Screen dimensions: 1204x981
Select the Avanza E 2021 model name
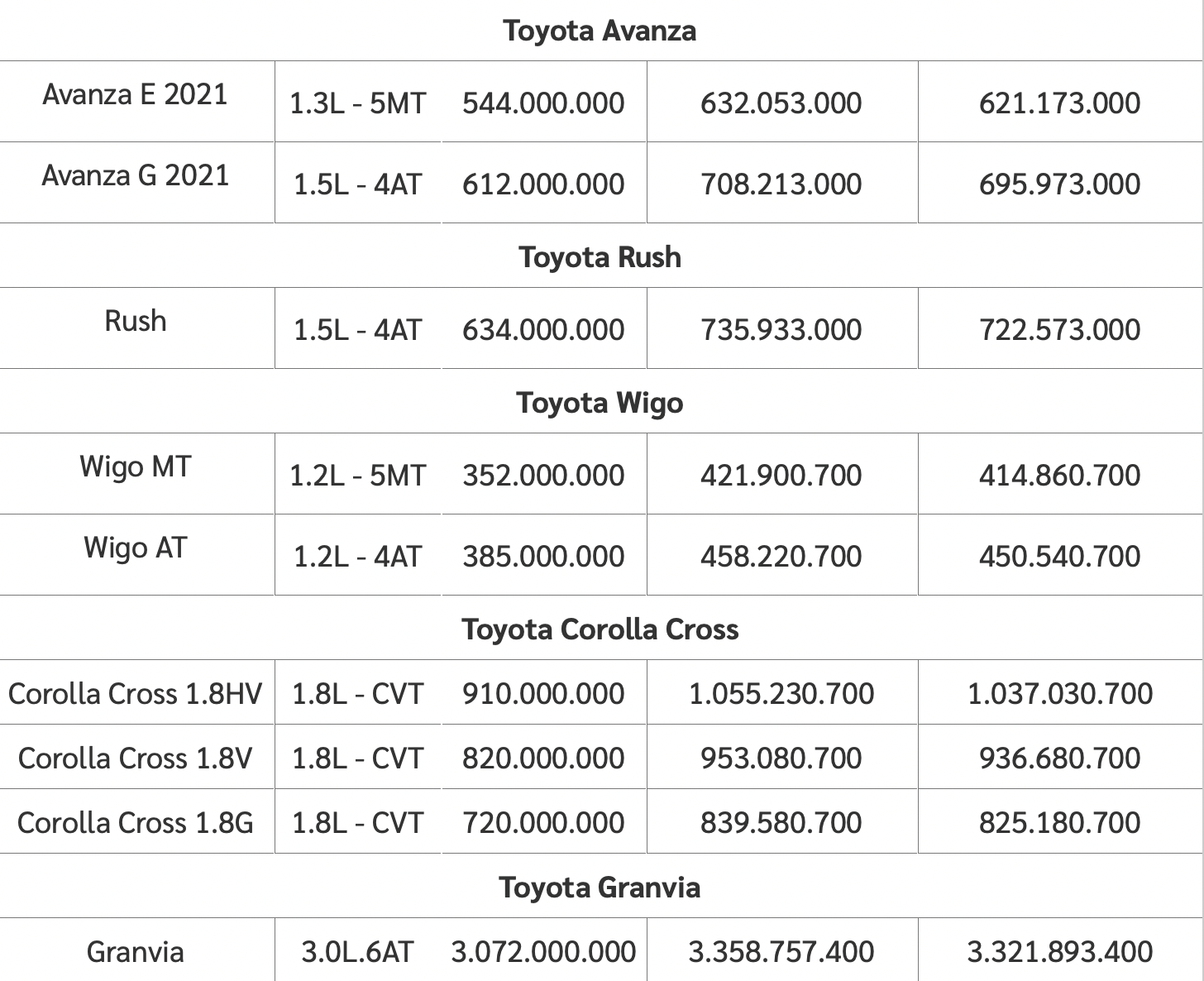click(135, 94)
